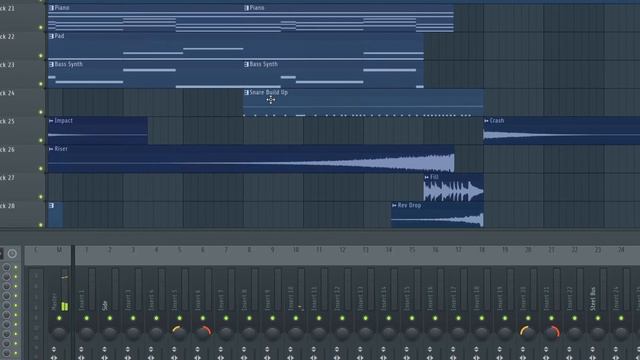640x360 pixels.
Task: Open the second Piano clip menu icon
Action: [246, 8]
